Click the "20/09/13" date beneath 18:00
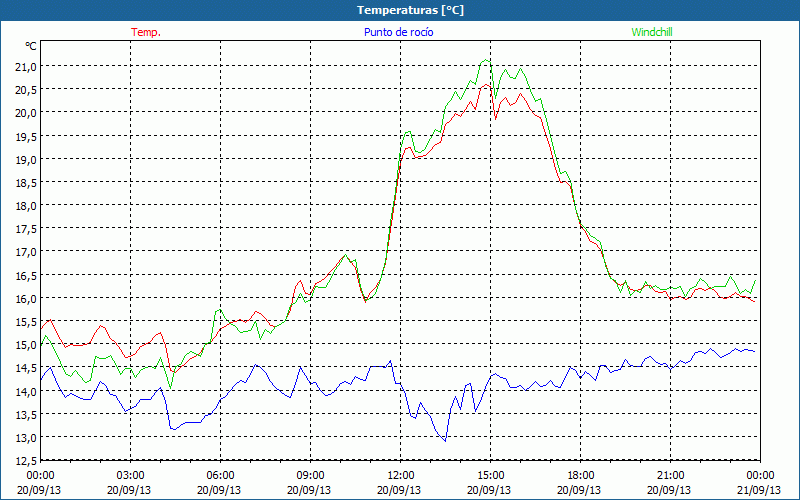Image resolution: width=800 pixels, height=500 pixels. pos(579,490)
